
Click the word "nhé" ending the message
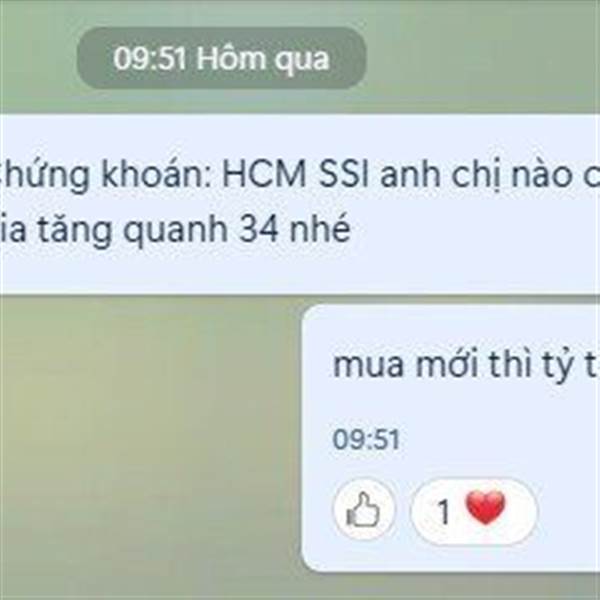pos(320,230)
